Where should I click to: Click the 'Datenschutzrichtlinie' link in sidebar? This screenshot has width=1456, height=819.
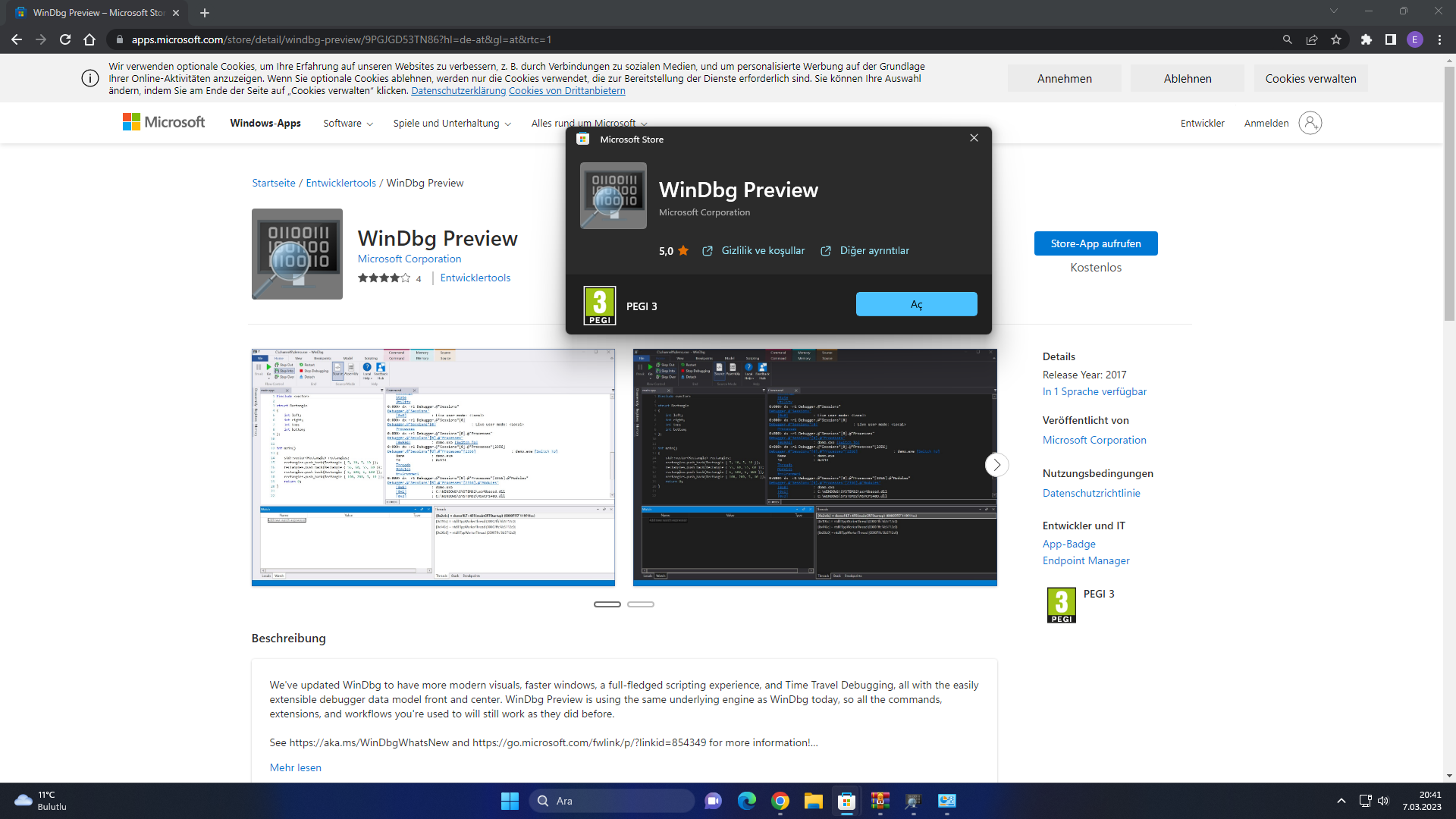point(1091,493)
